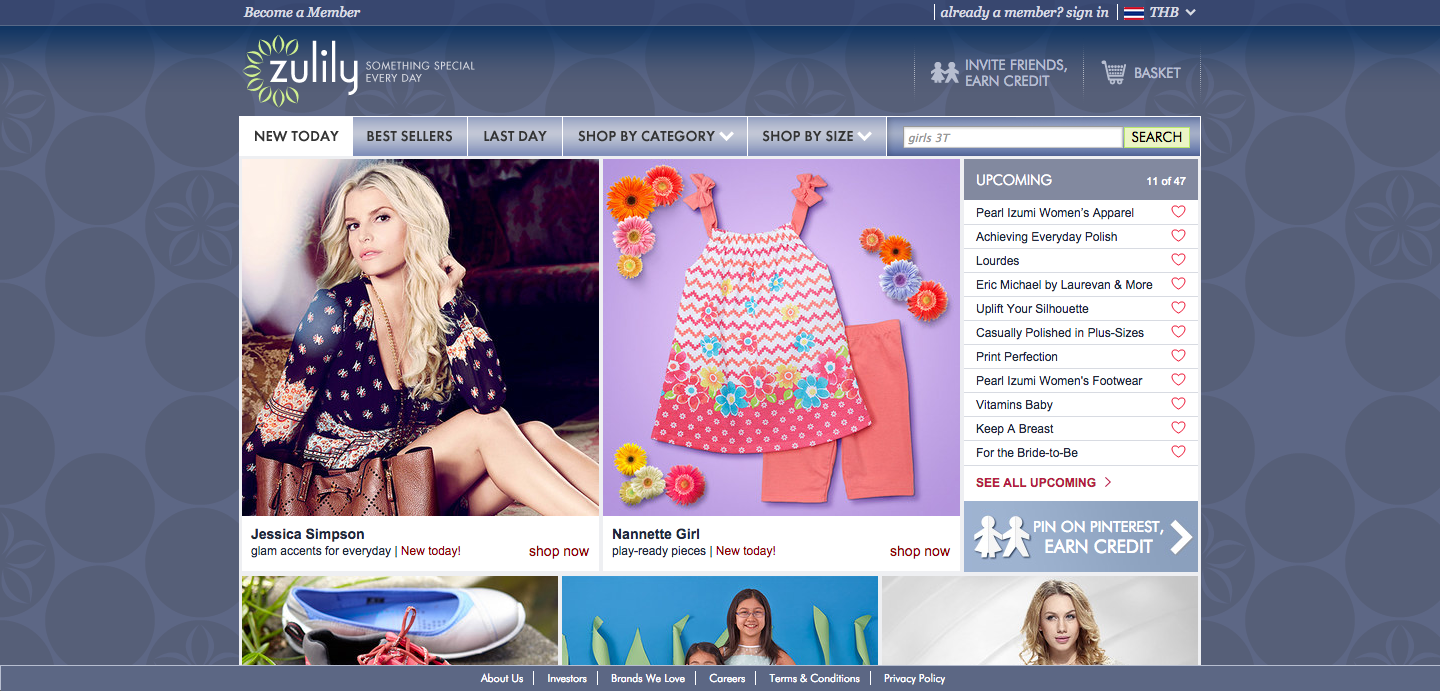
Task: Toggle heart next to Vitamins Baby
Action: tap(1178, 404)
